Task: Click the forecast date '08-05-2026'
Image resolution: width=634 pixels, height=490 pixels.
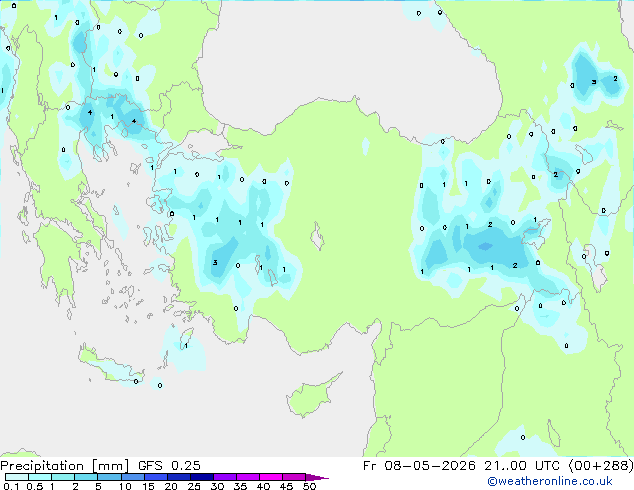Action: tap(430, 466)
